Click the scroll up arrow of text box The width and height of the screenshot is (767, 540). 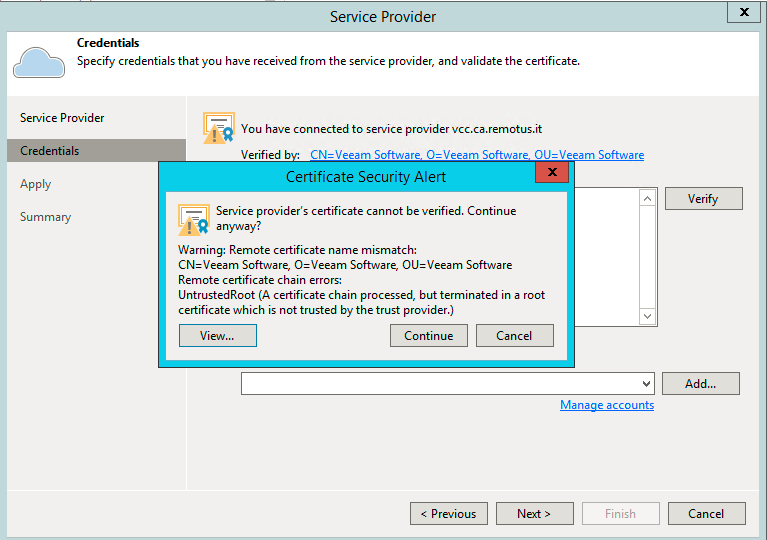(647, 198)
